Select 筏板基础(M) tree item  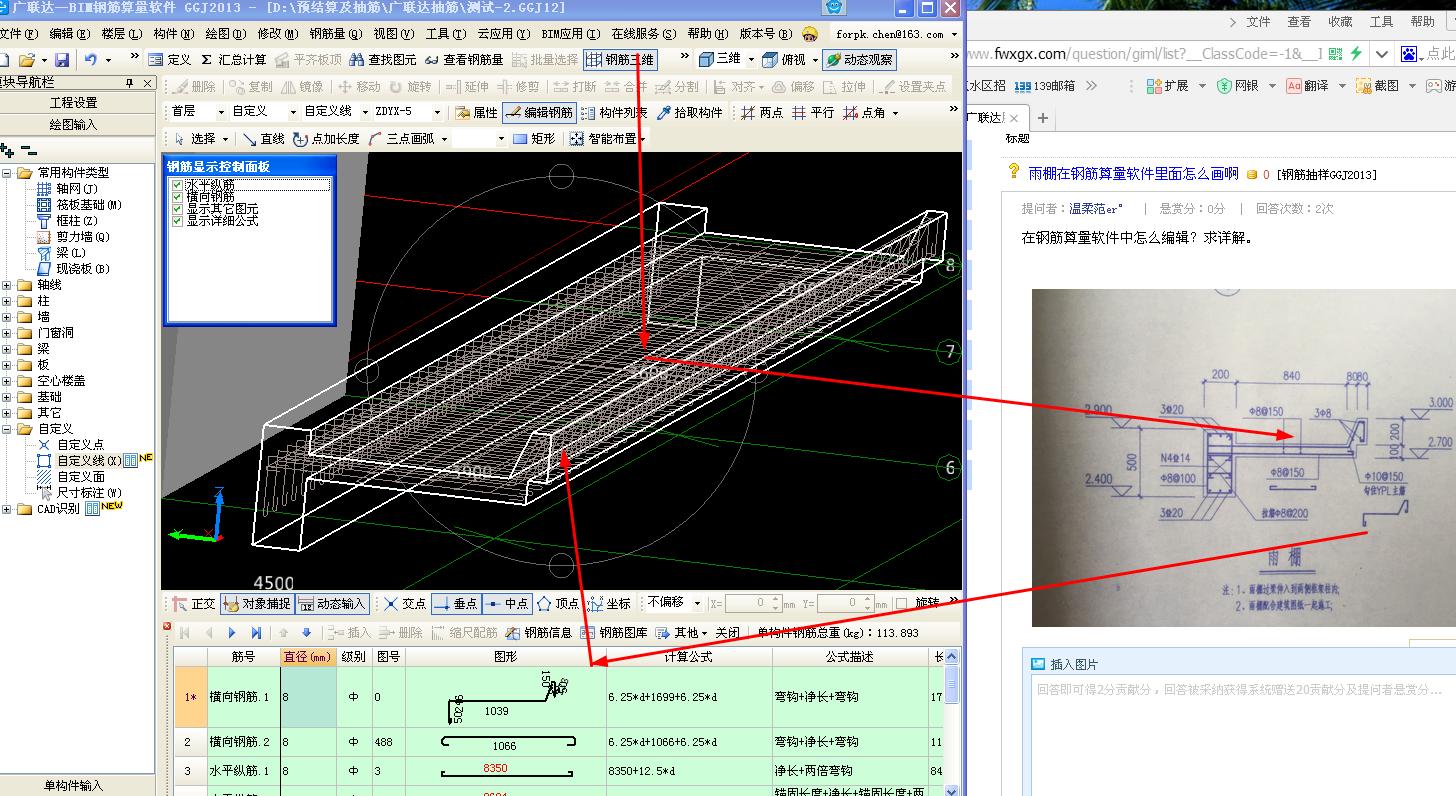89,205
